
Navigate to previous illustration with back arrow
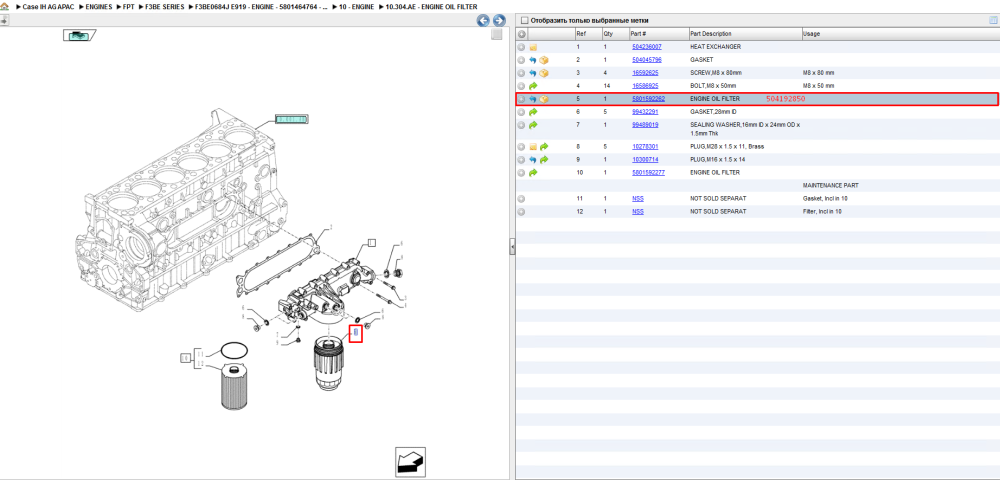(x=483, y=20)
